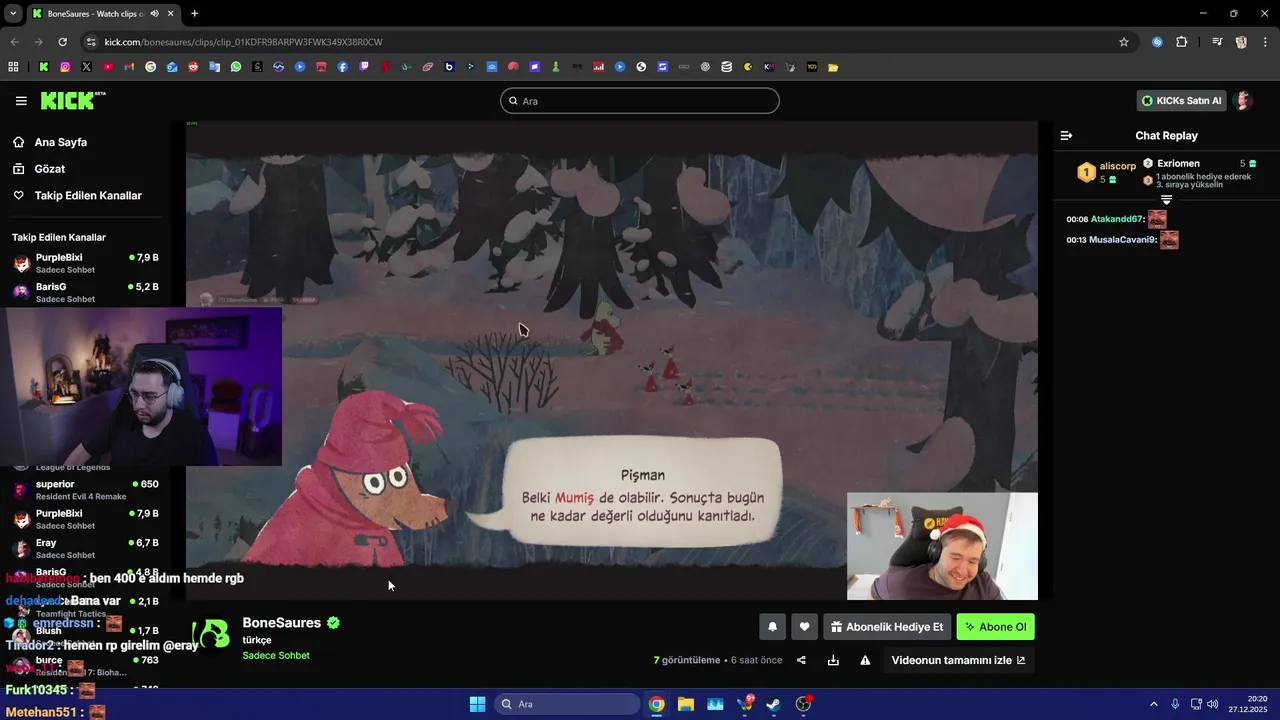Open the Kick bookmark in bookmarks bar
Viewport: 1280px width, 720px height.
click(x=44, y=67)
